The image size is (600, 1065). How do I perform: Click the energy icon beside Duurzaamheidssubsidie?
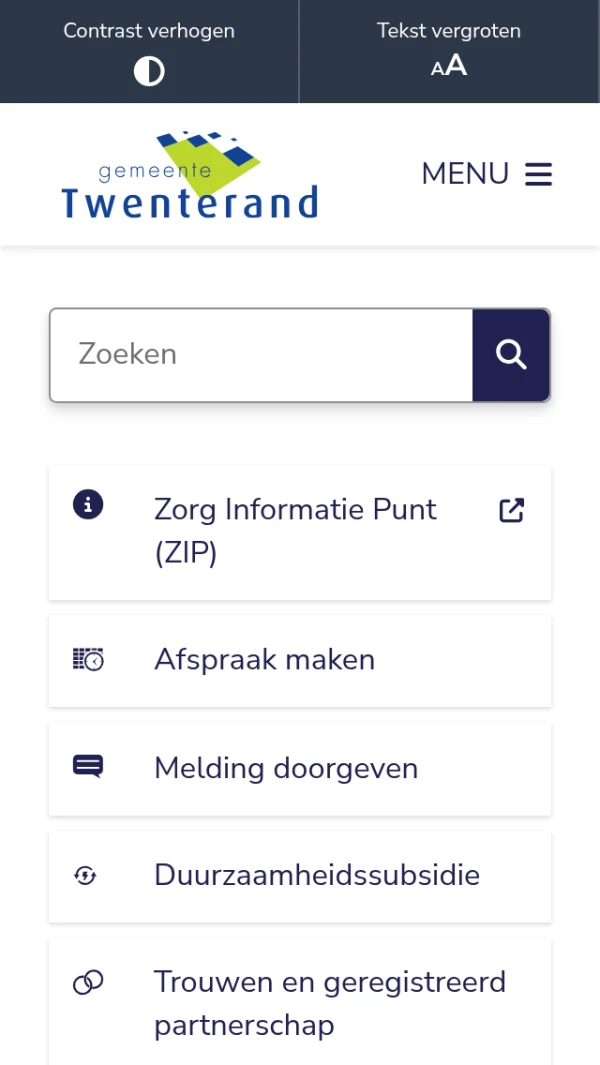(x=87, y=876)
